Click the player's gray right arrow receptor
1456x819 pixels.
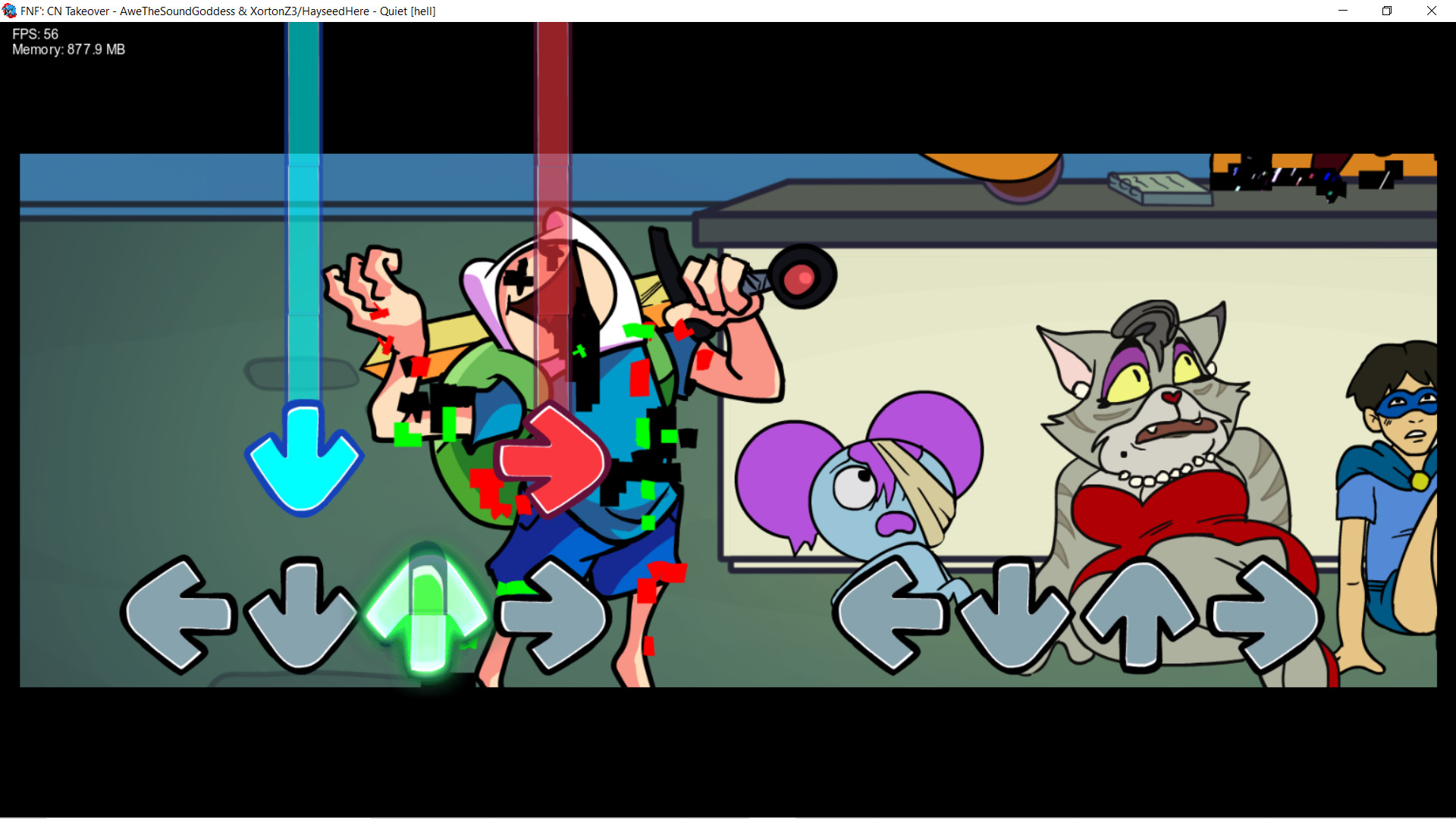pyautogui.click(x=1264, y=615)
